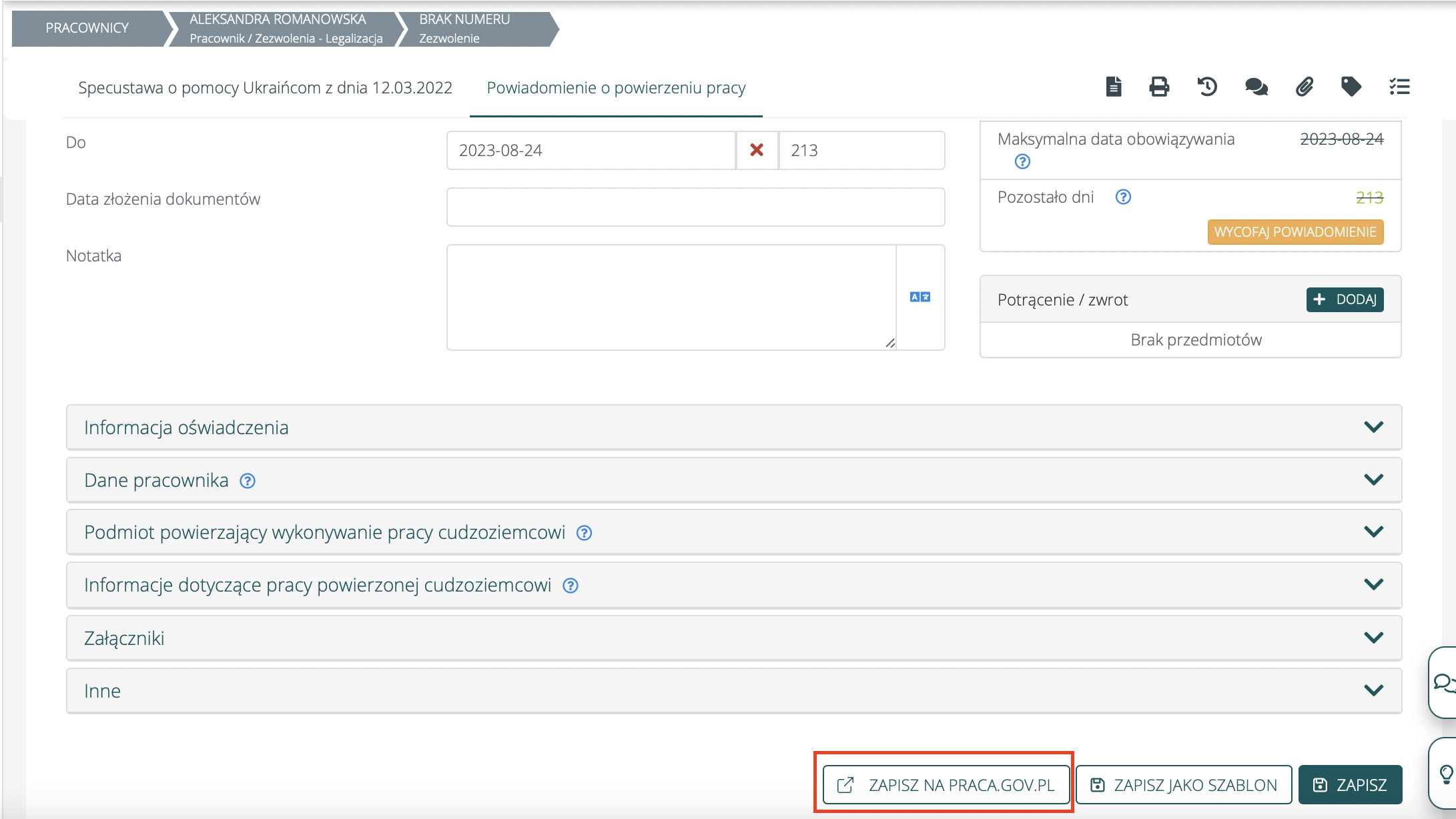Click help icon beside Dane pracownika
The image size is (1456, 819).
click(x=248, y=481)
